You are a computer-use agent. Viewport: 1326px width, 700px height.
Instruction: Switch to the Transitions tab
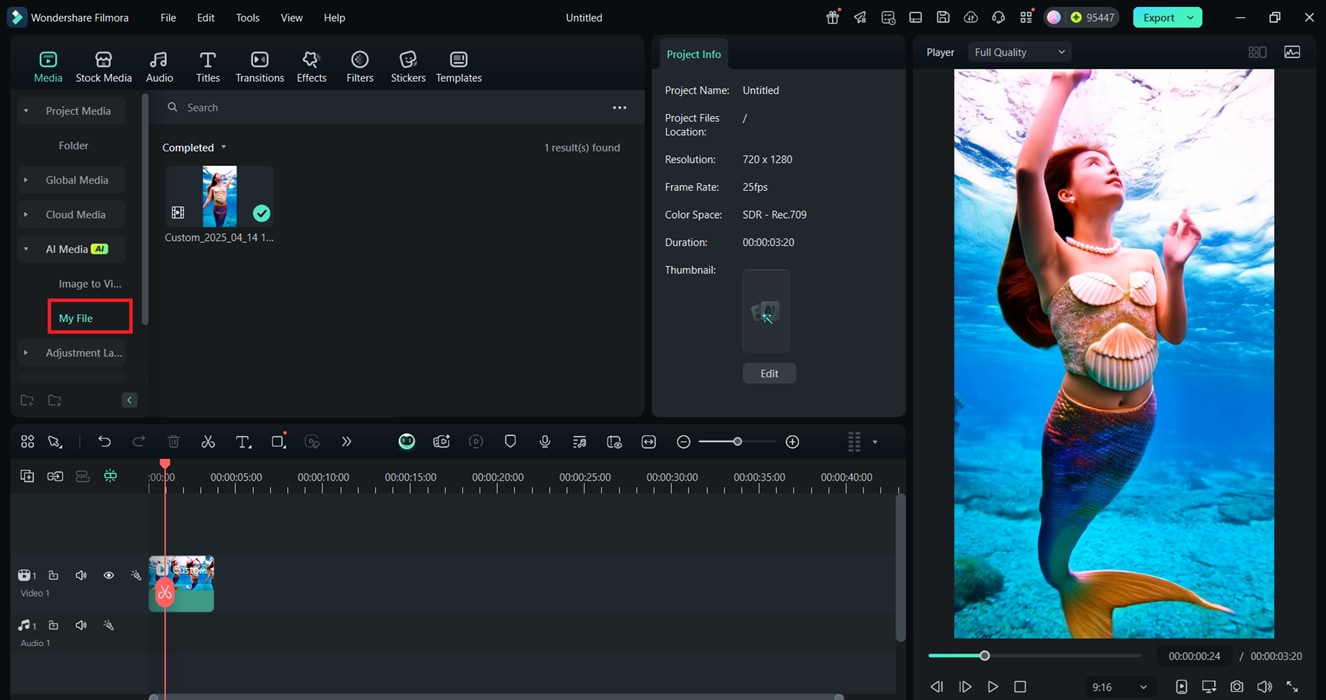[260, 66]
